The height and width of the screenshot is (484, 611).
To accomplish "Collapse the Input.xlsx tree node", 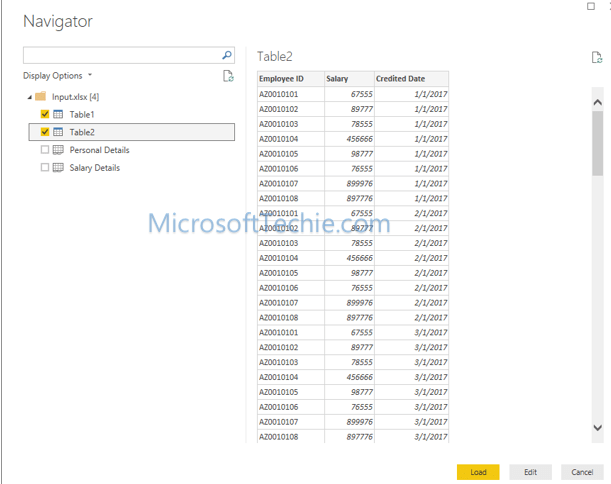I will 29,97.
